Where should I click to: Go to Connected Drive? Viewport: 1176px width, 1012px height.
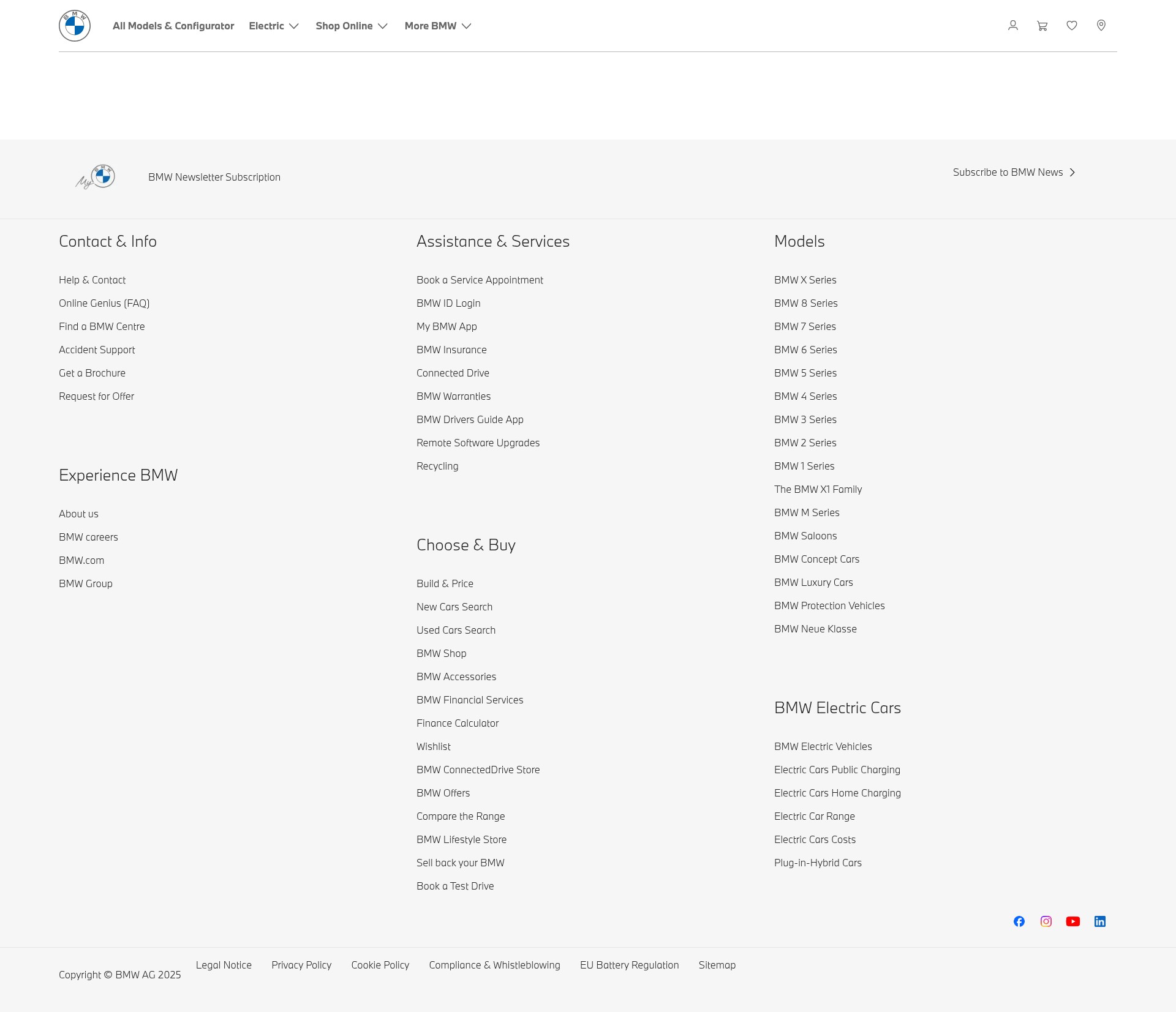[453, 373]
